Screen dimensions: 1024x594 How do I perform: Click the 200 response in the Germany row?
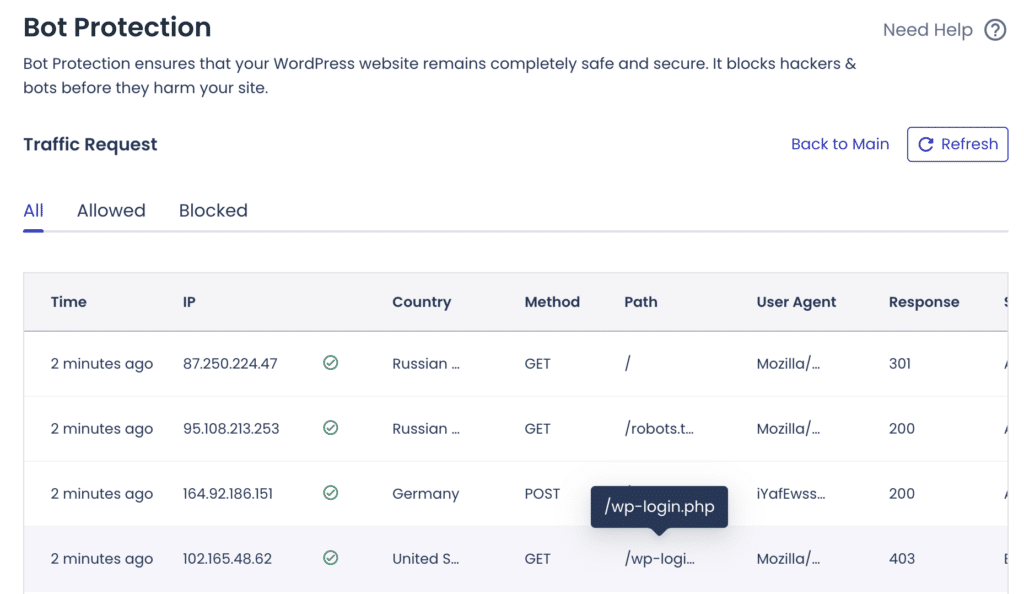pyautogui.click(x=901, y=493)
